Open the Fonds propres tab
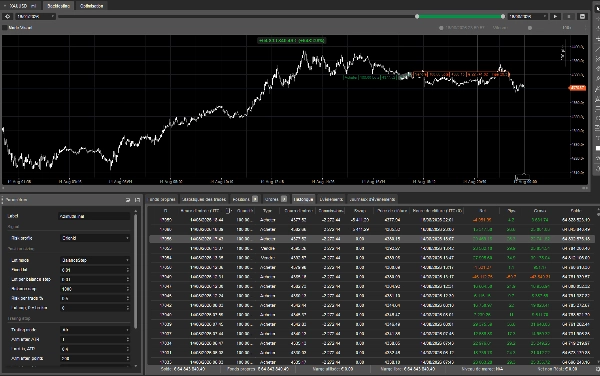Viewport: 600px width, 376px height. pyautogui.click(x=162, y=199)
